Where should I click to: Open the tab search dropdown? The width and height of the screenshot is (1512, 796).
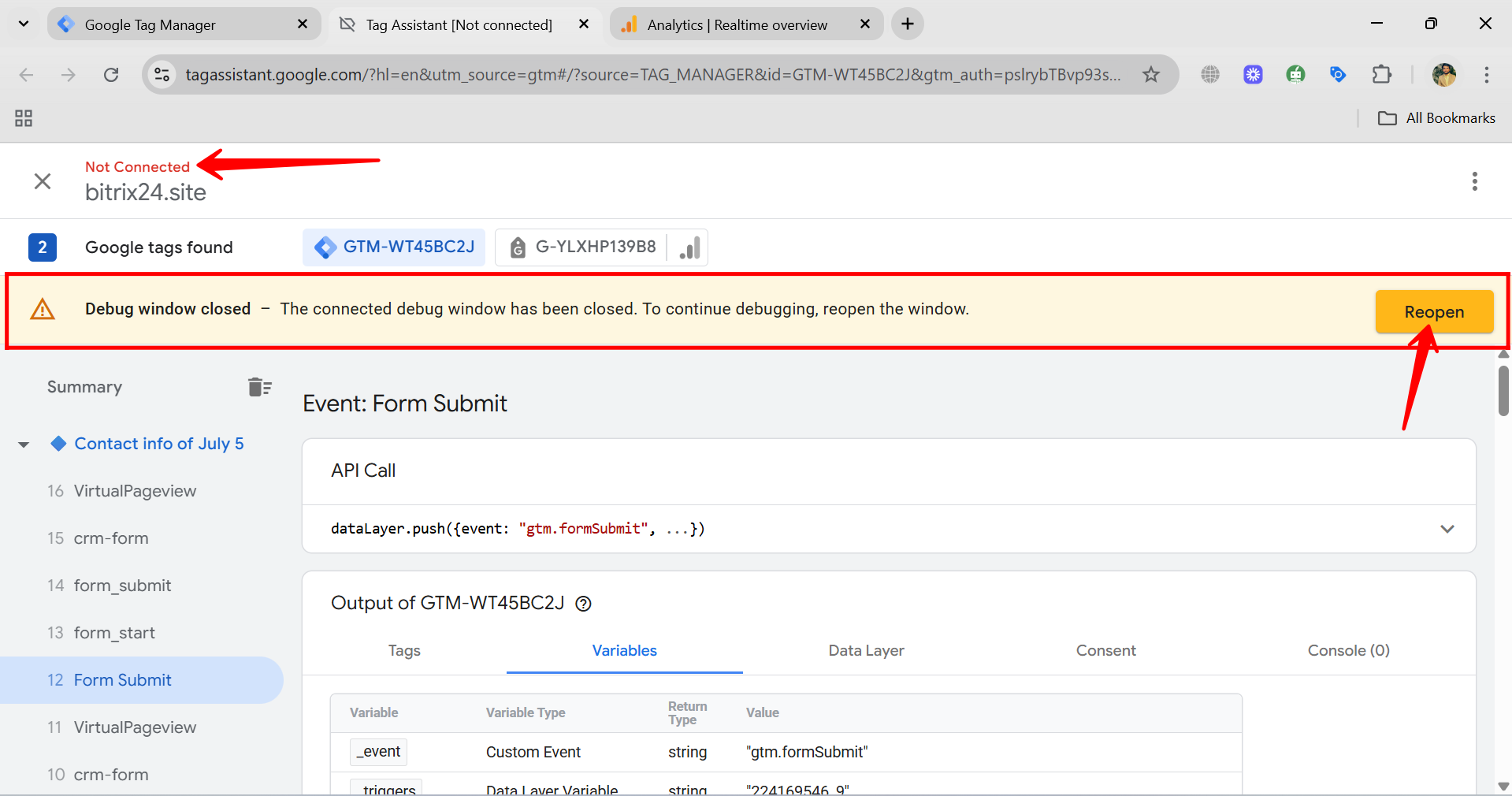click(24, 24)
